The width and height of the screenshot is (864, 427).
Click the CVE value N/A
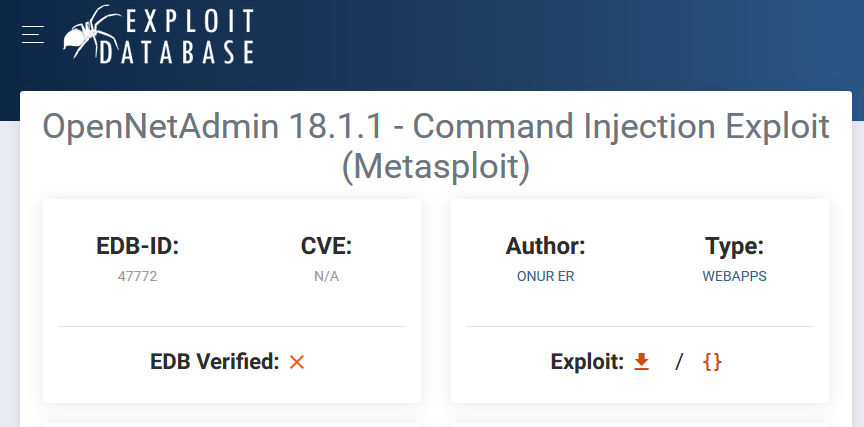click(x=326, y=277)
